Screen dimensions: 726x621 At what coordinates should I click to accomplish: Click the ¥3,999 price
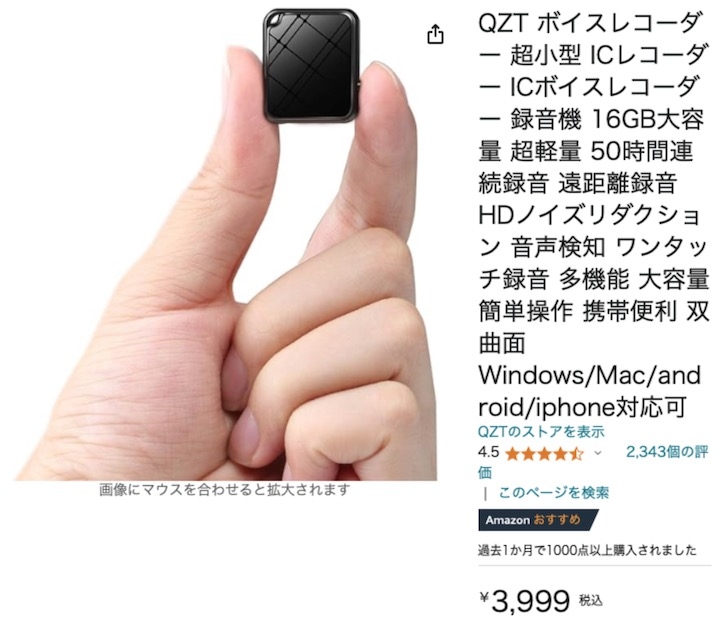pyautogui.click(x=525, y=601)
